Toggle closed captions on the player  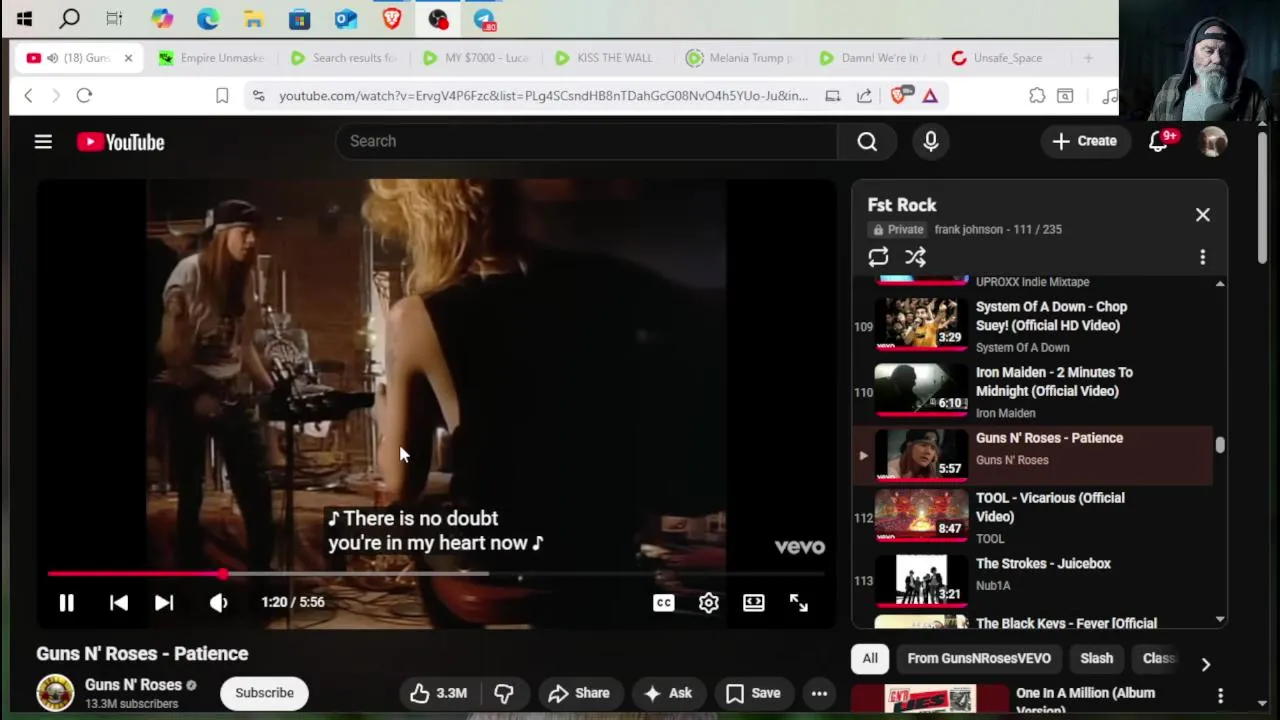[664, 602]
